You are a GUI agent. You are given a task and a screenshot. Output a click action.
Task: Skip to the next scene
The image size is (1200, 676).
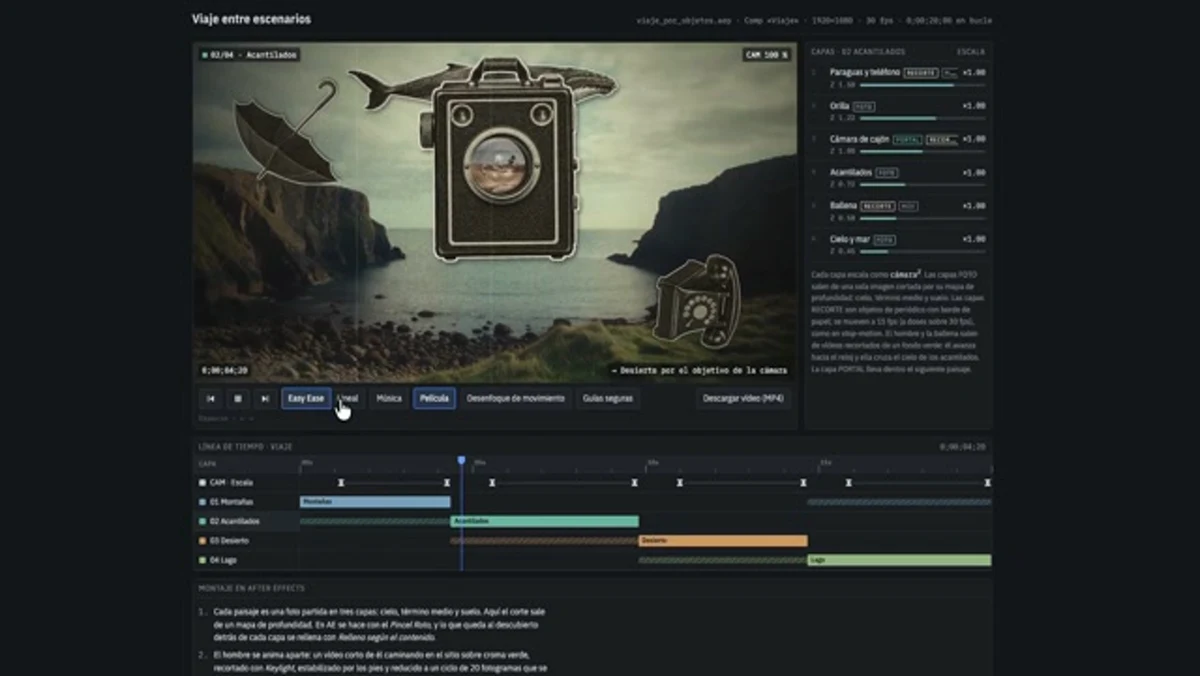[264, 398]
